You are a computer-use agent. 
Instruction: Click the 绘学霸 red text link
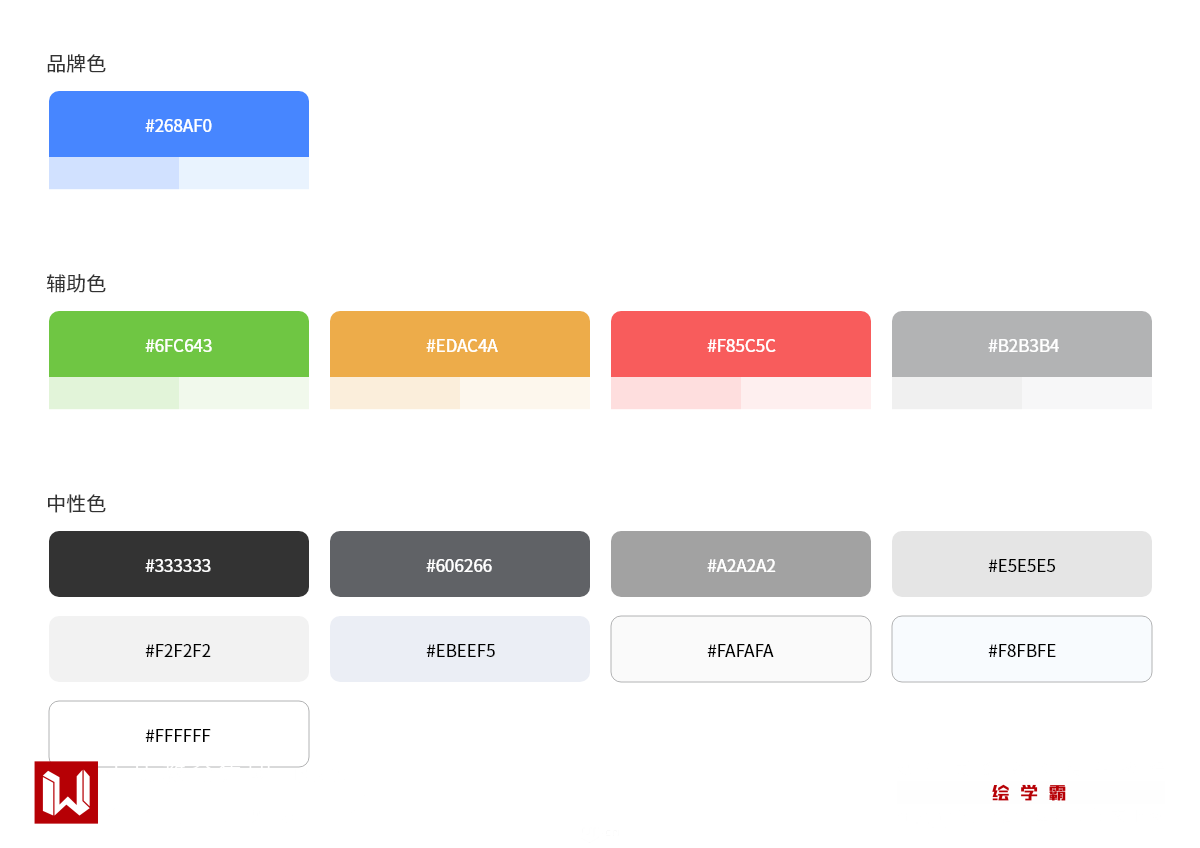coord(1029,793)
